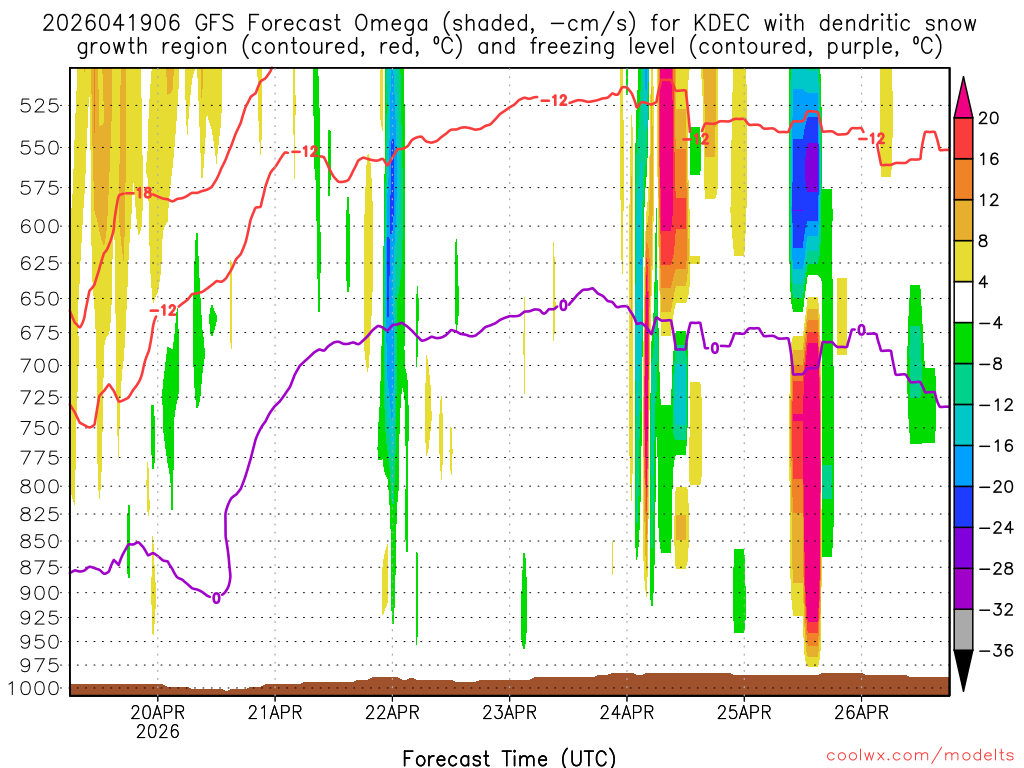This screenshot has width=1024, height=768.
Task: Click the pink color bar segment above 20
Action: coord(963,100)
